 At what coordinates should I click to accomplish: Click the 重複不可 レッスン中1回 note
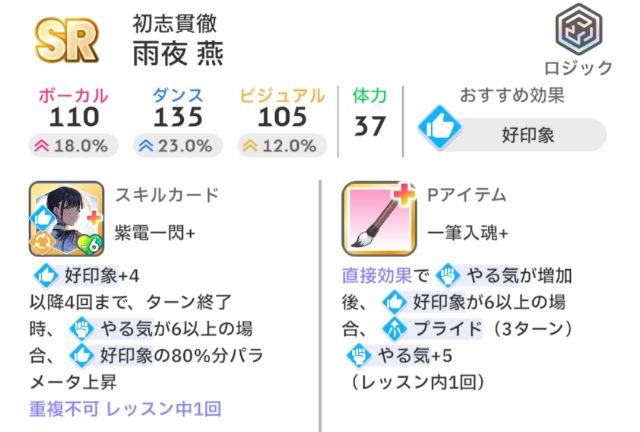coord(125,407)
